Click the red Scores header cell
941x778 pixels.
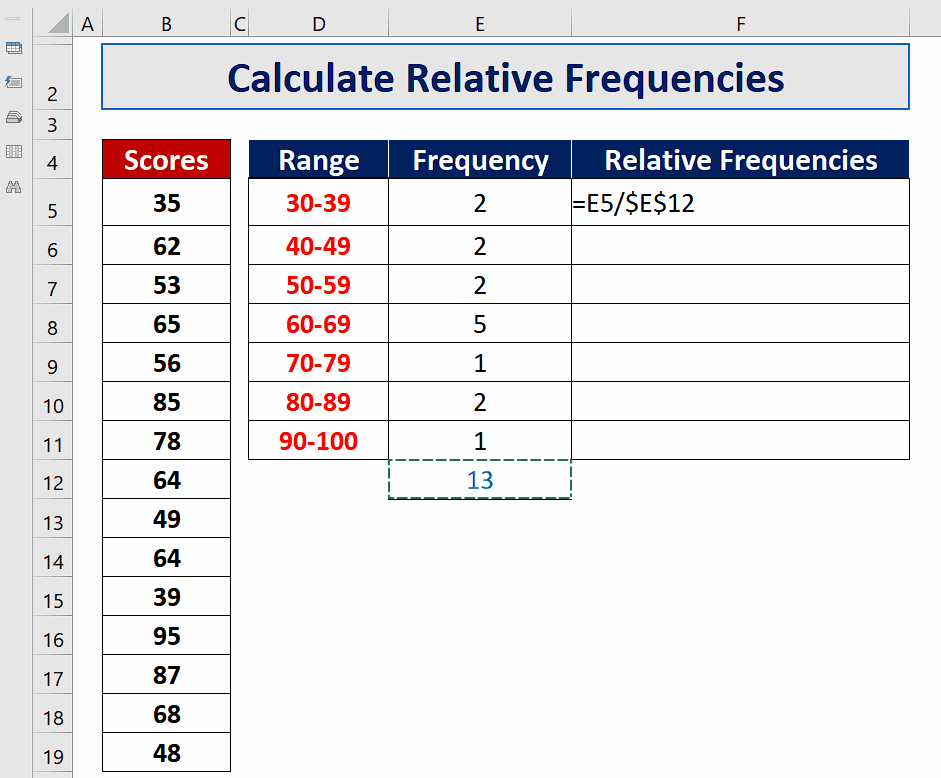coord(166,160)
